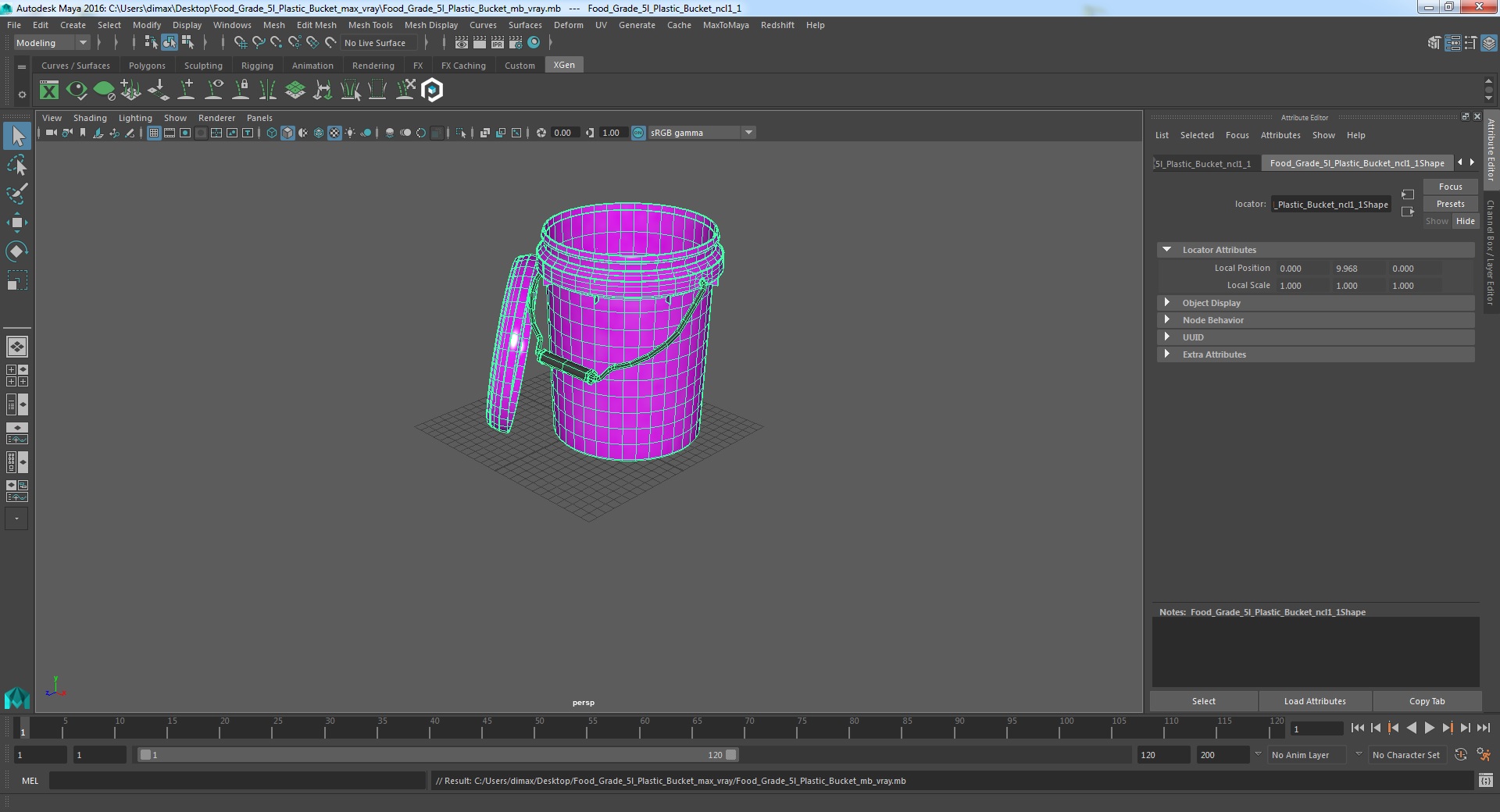The height and width of the screenshot is (812, 1500).
Task: Open the sRGB gamma view transform dropdown
Action: pyautogui.click(x=702, y=133)
